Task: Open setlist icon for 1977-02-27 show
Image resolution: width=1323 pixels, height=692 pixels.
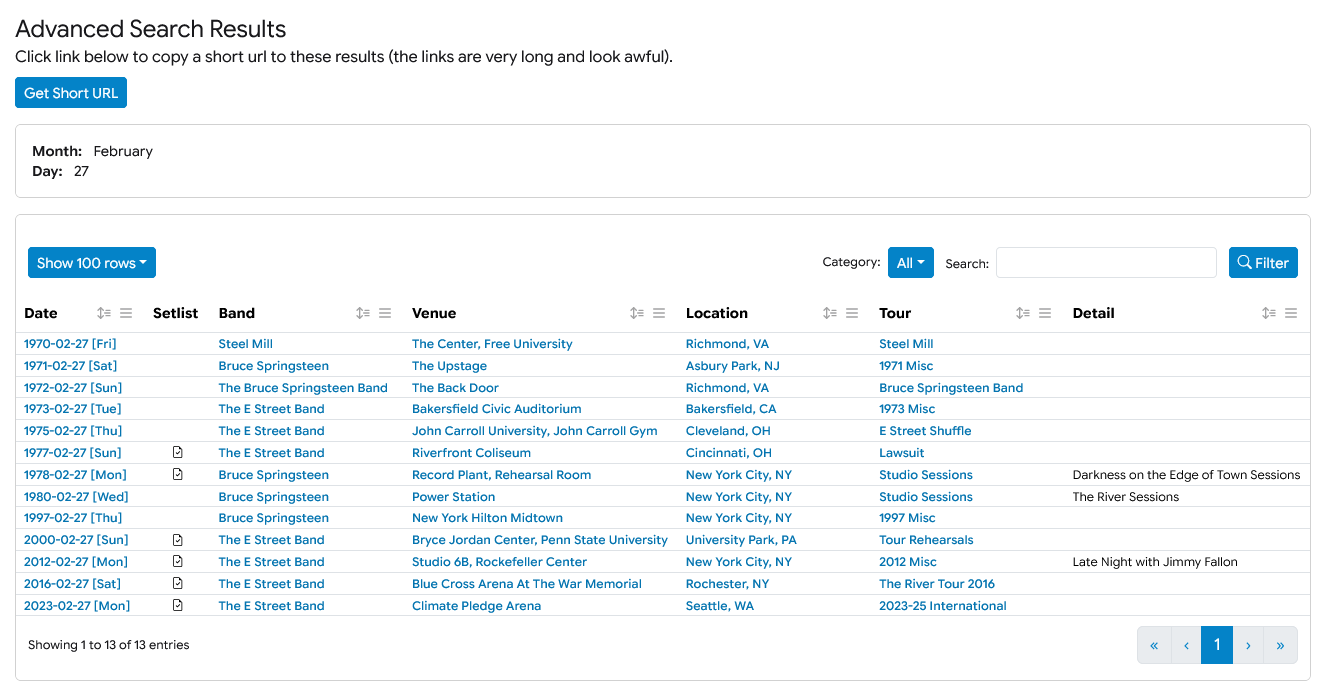Action: (x=178, y=453)
